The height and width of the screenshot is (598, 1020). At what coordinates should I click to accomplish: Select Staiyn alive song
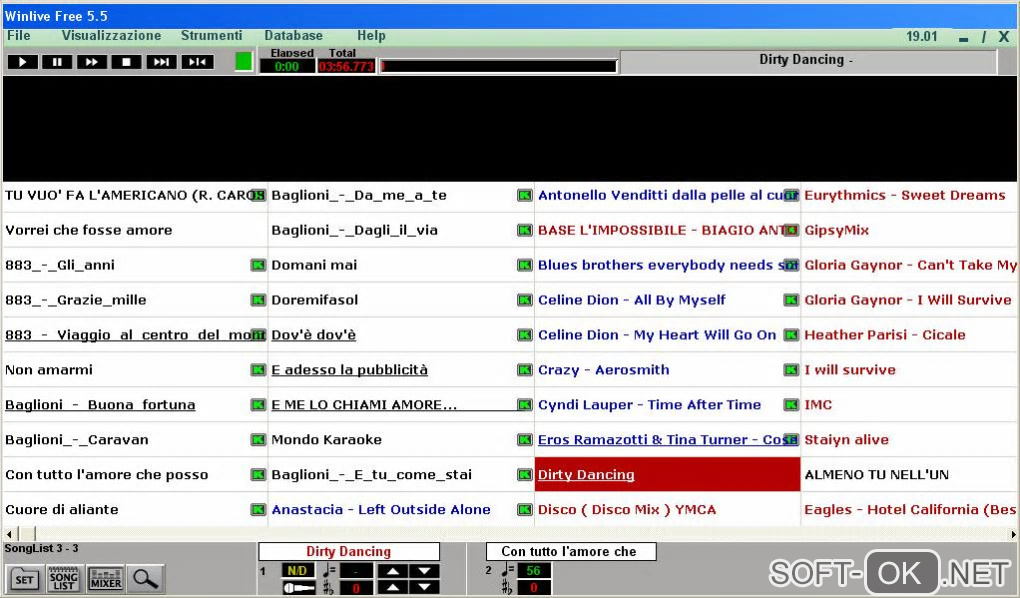coord(846,440)
